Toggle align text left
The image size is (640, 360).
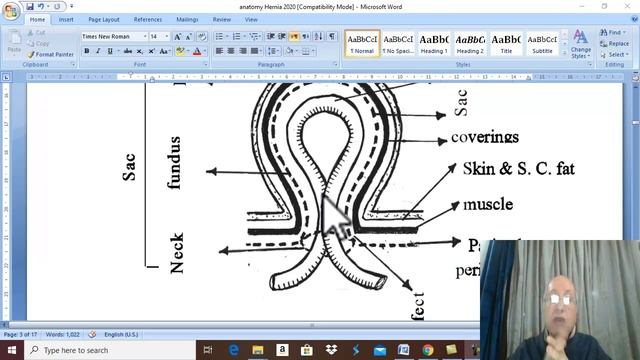coord(219,51)
